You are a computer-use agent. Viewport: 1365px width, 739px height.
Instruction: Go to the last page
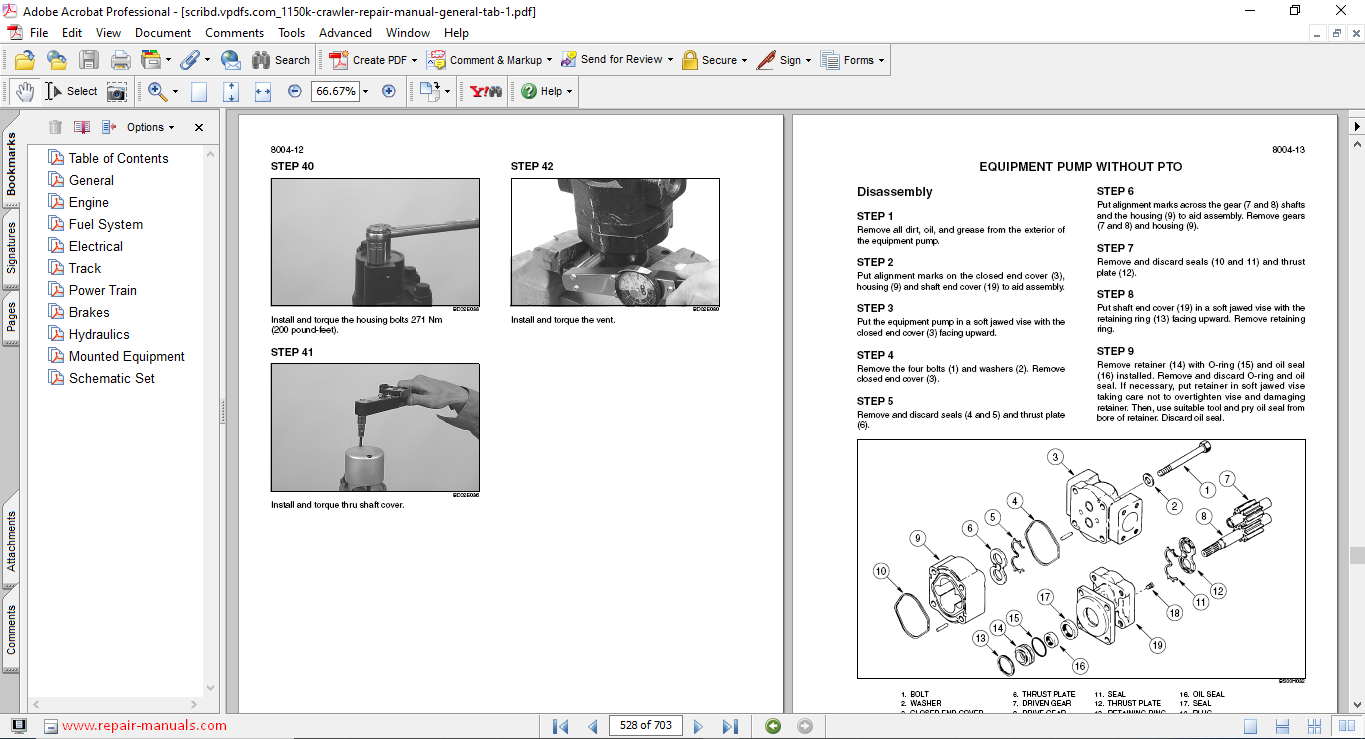coord(730,726)
